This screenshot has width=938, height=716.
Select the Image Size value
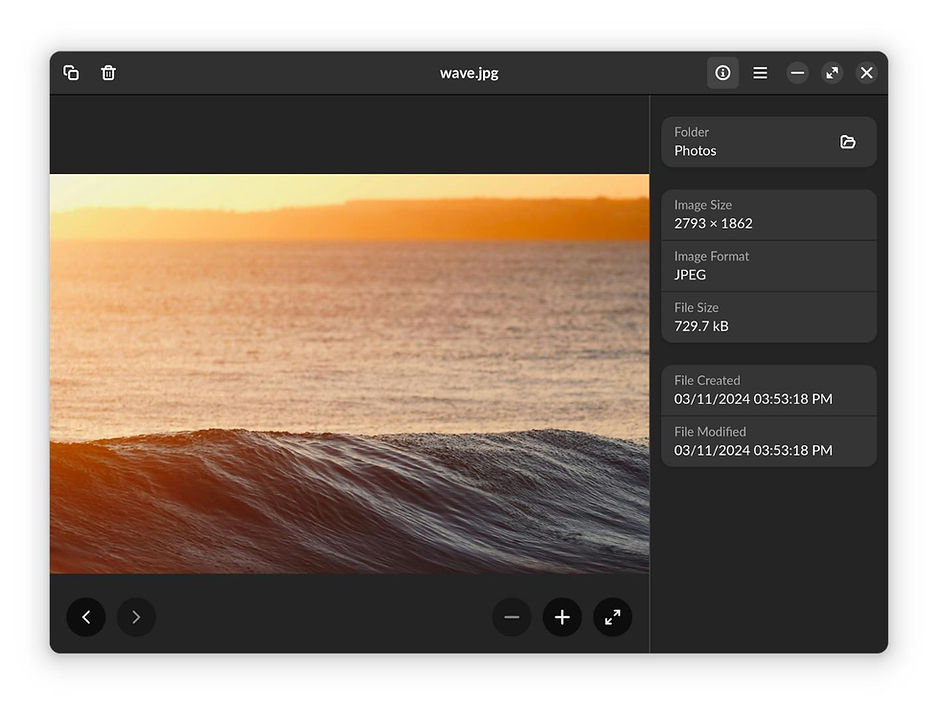(x=768, y=214)
